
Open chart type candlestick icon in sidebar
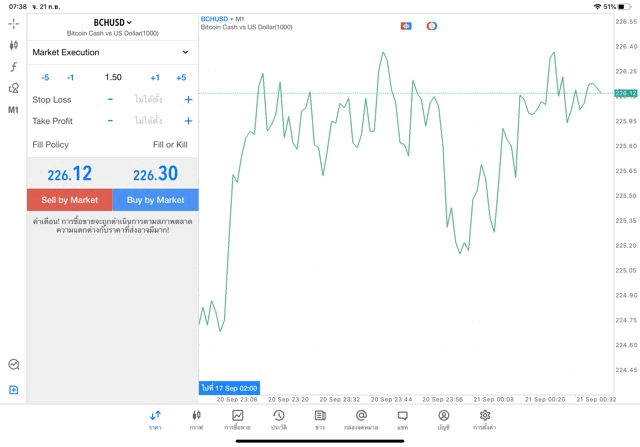point(13,45)
